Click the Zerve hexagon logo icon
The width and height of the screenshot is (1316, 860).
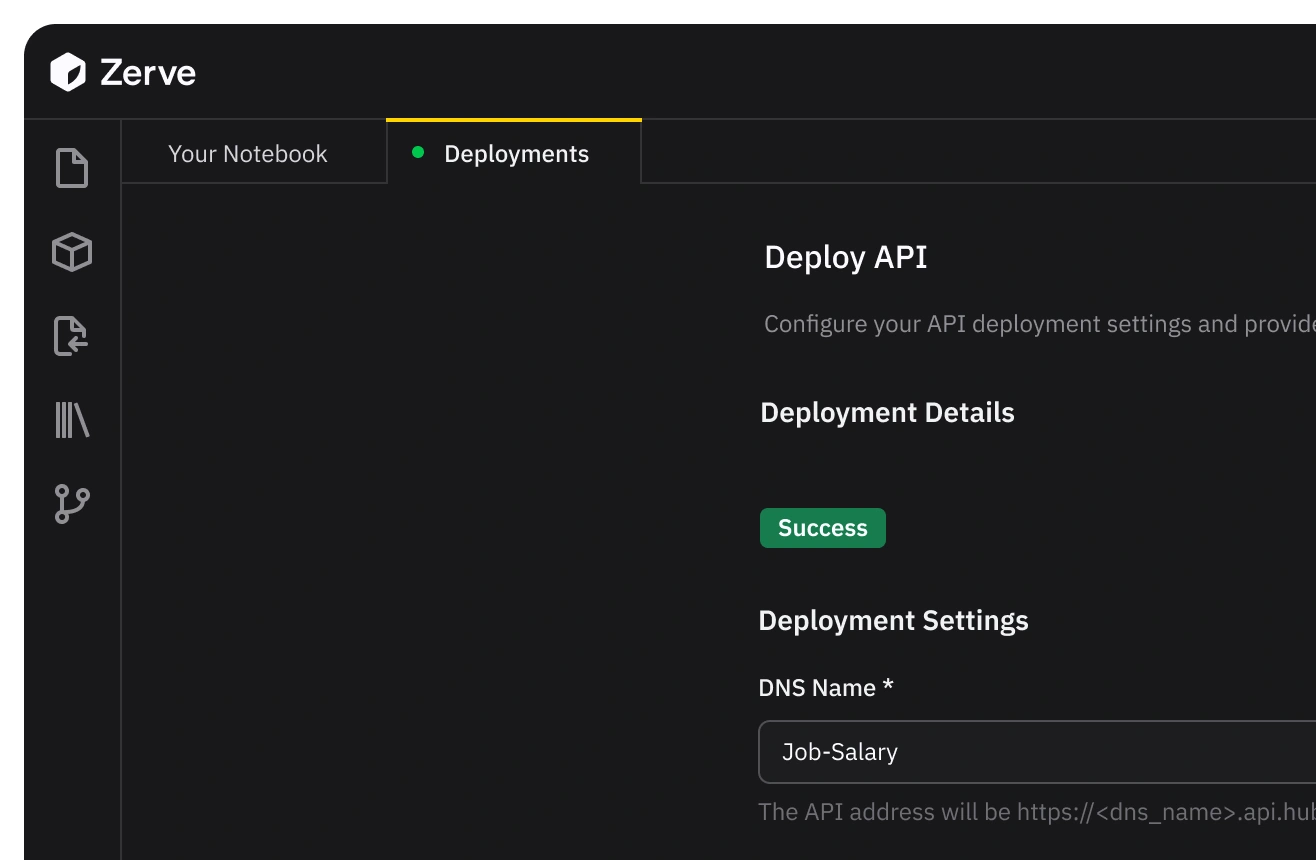68,73
